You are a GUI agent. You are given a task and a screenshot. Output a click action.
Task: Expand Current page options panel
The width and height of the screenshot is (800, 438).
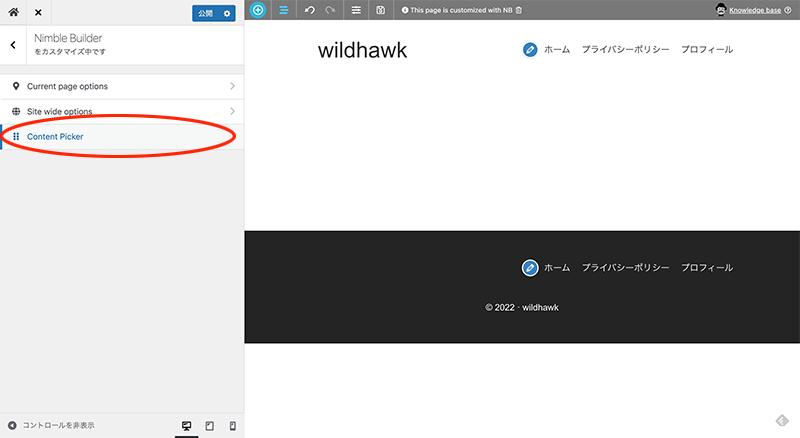point(122,86)
